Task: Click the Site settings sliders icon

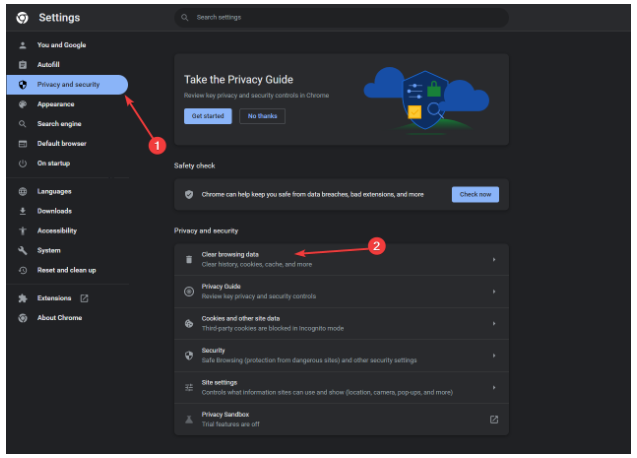Action: [x=189, y=387]
